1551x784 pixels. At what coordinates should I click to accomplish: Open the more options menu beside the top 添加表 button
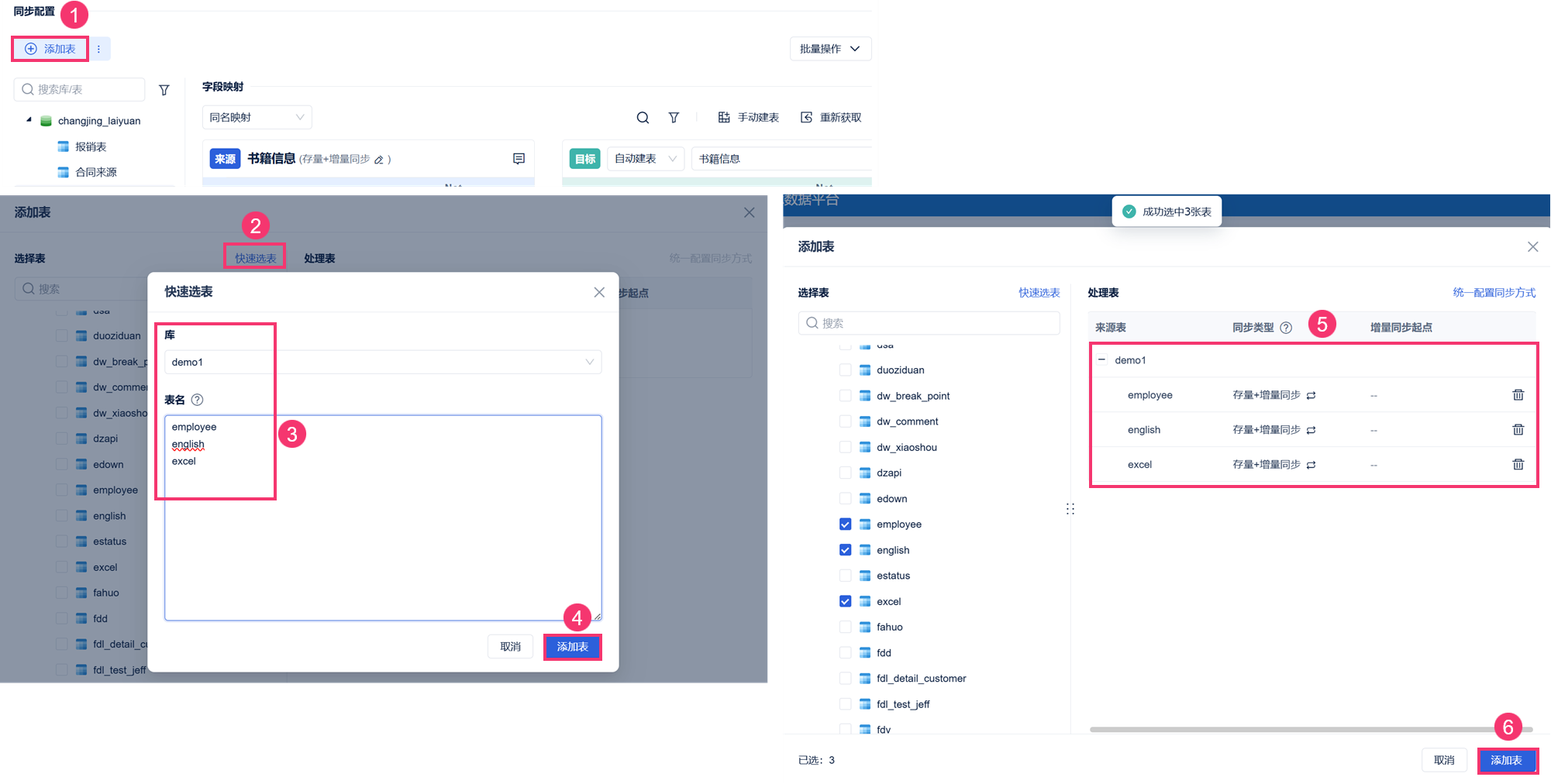tap(99, 49)
